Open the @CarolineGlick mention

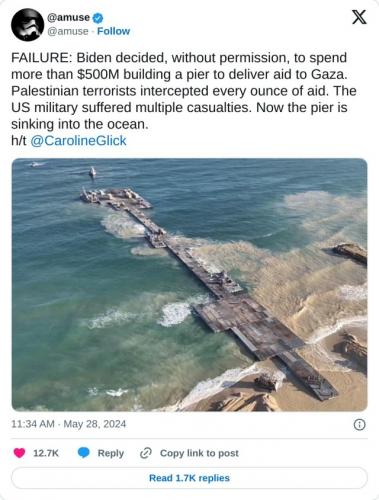78,141
